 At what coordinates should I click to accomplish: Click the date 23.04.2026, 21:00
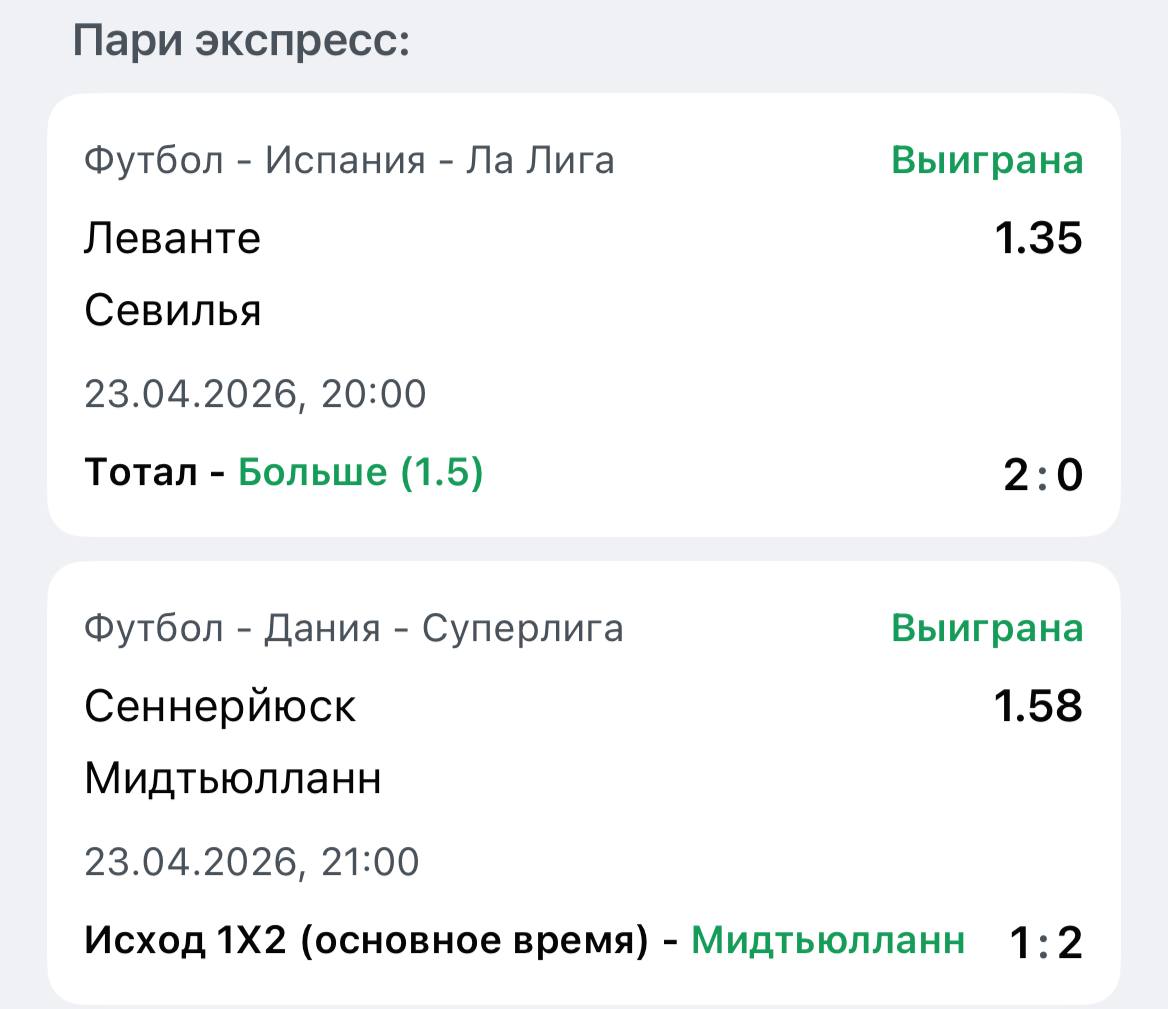coord(251,862)
